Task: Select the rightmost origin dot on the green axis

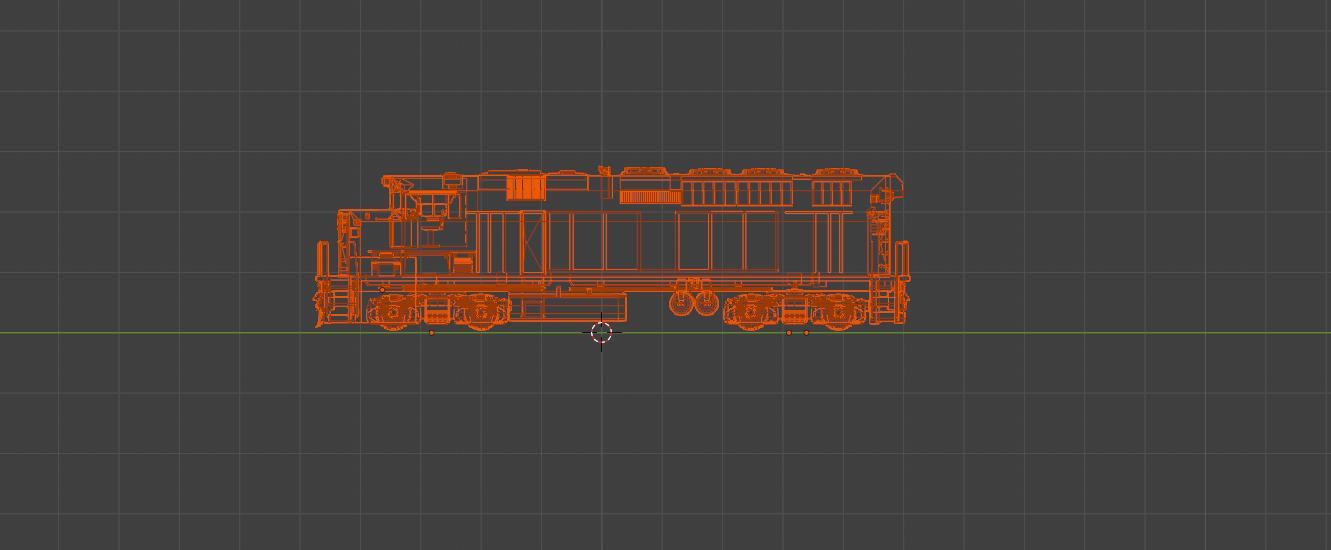Action: (x=806, y=333)
